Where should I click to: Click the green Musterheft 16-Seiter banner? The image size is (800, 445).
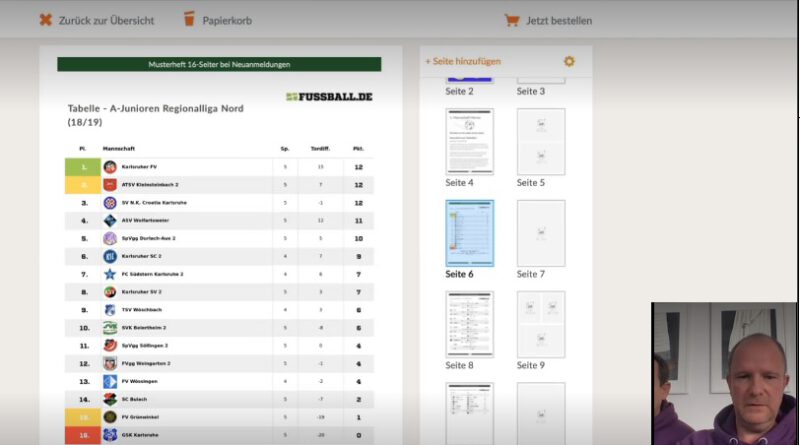point(219,64)
